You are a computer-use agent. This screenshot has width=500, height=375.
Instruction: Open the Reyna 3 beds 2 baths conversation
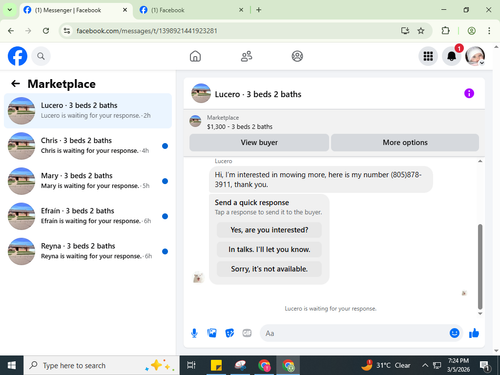88,251
